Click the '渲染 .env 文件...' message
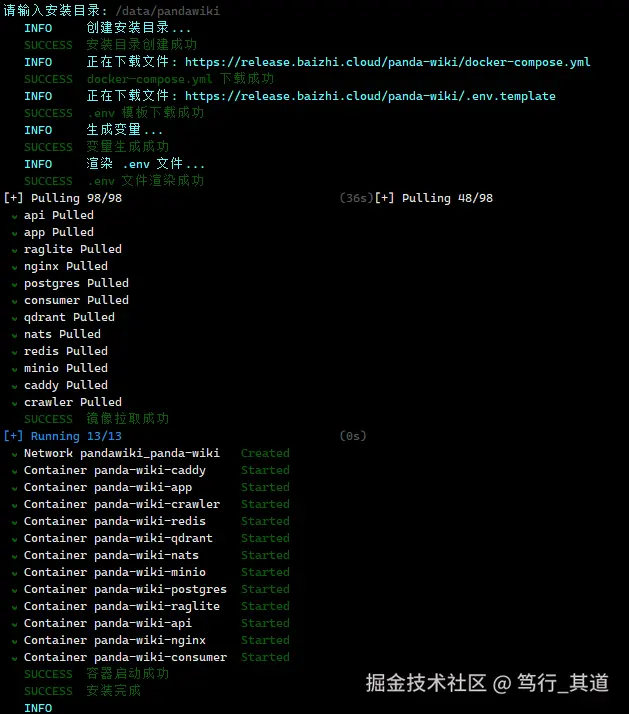 145,164
